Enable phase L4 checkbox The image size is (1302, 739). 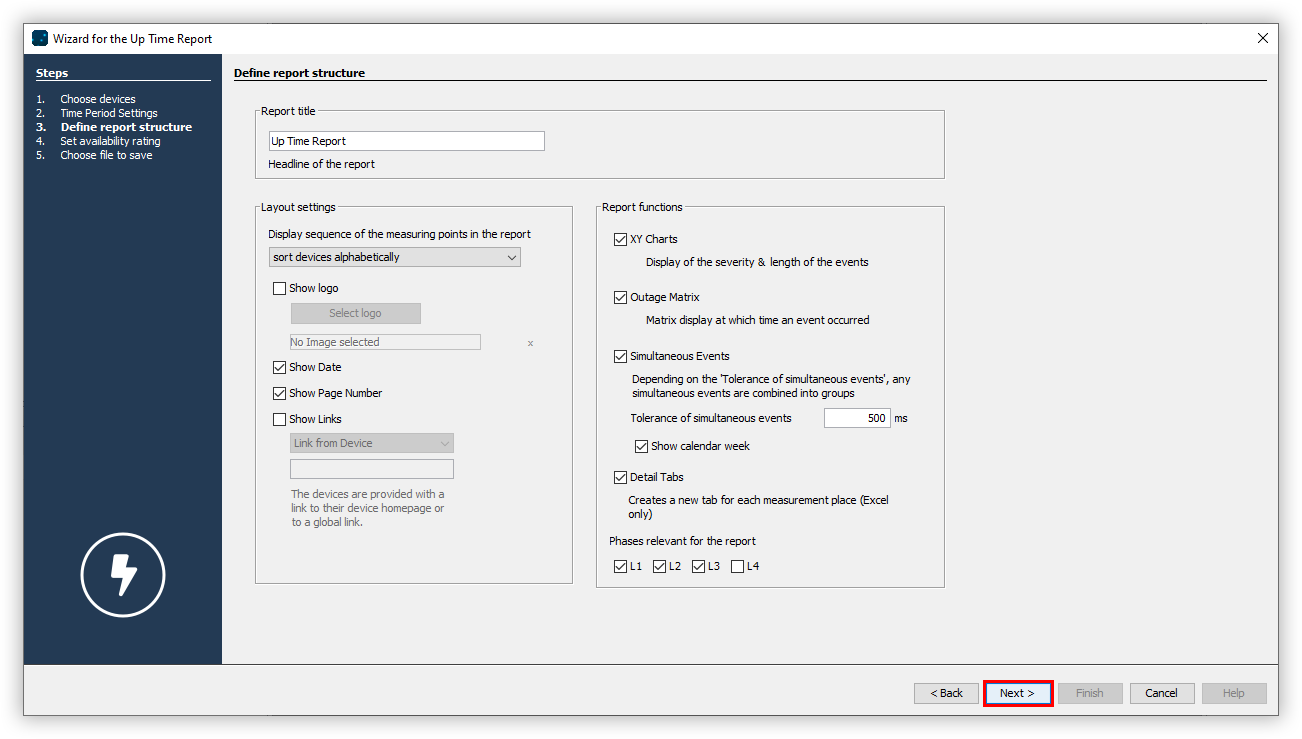(x=738, y=567)
